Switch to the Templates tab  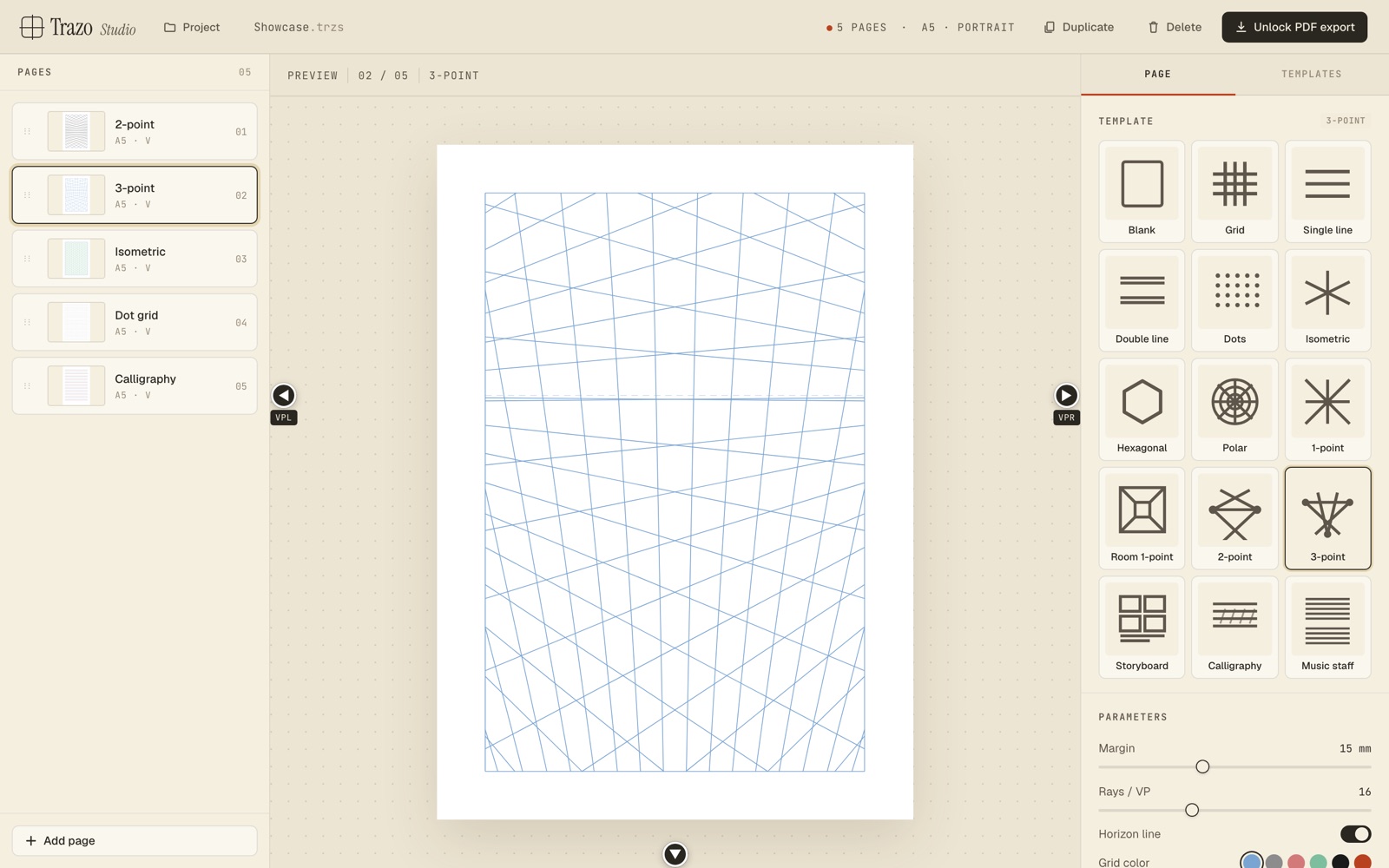click(x=1311, y=75)
